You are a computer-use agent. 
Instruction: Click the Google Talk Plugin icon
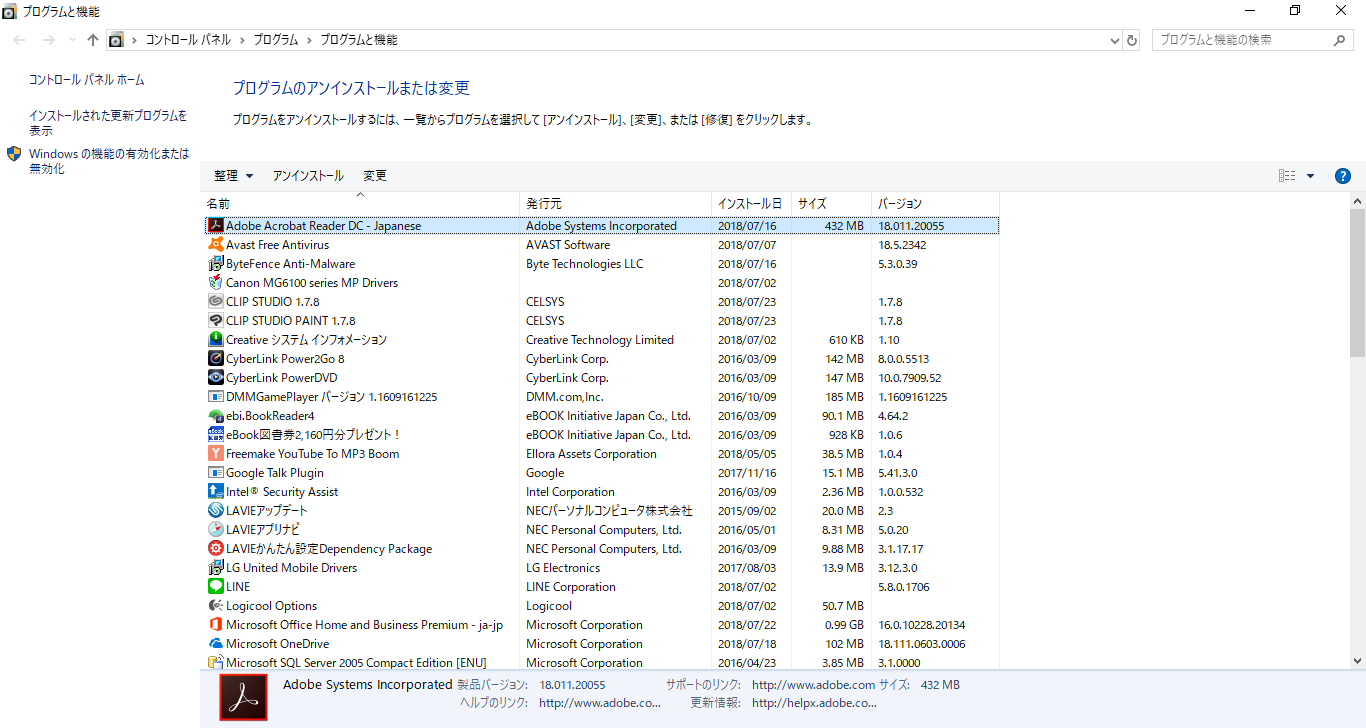[215, 473]
